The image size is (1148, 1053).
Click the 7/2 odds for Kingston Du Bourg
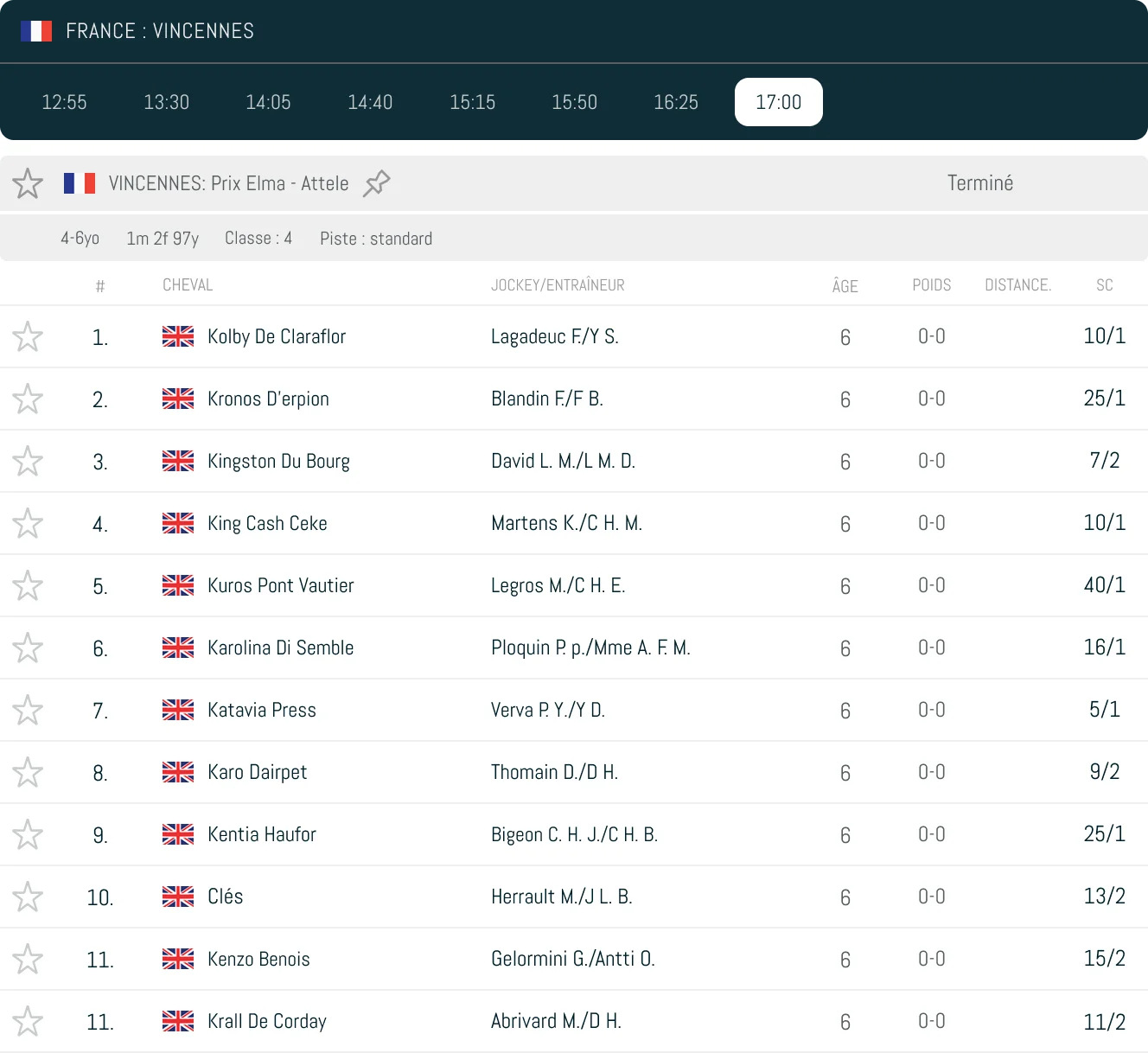click(1104, 461)
